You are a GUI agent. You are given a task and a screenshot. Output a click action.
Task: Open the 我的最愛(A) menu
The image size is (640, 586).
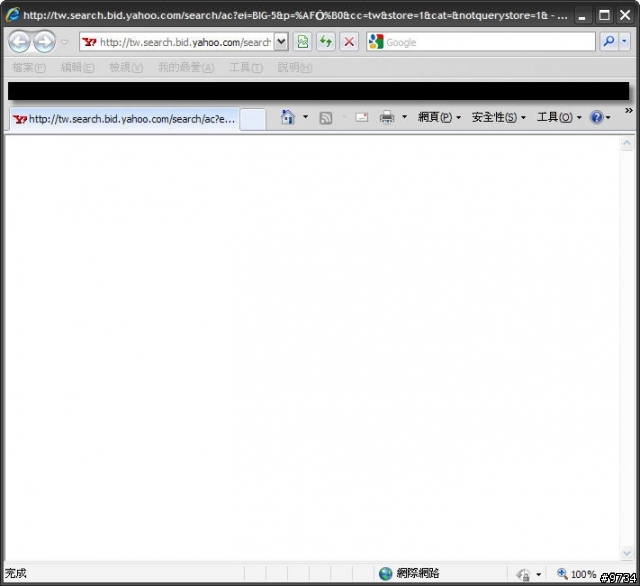pyautogui.click(x=186, y=67)
